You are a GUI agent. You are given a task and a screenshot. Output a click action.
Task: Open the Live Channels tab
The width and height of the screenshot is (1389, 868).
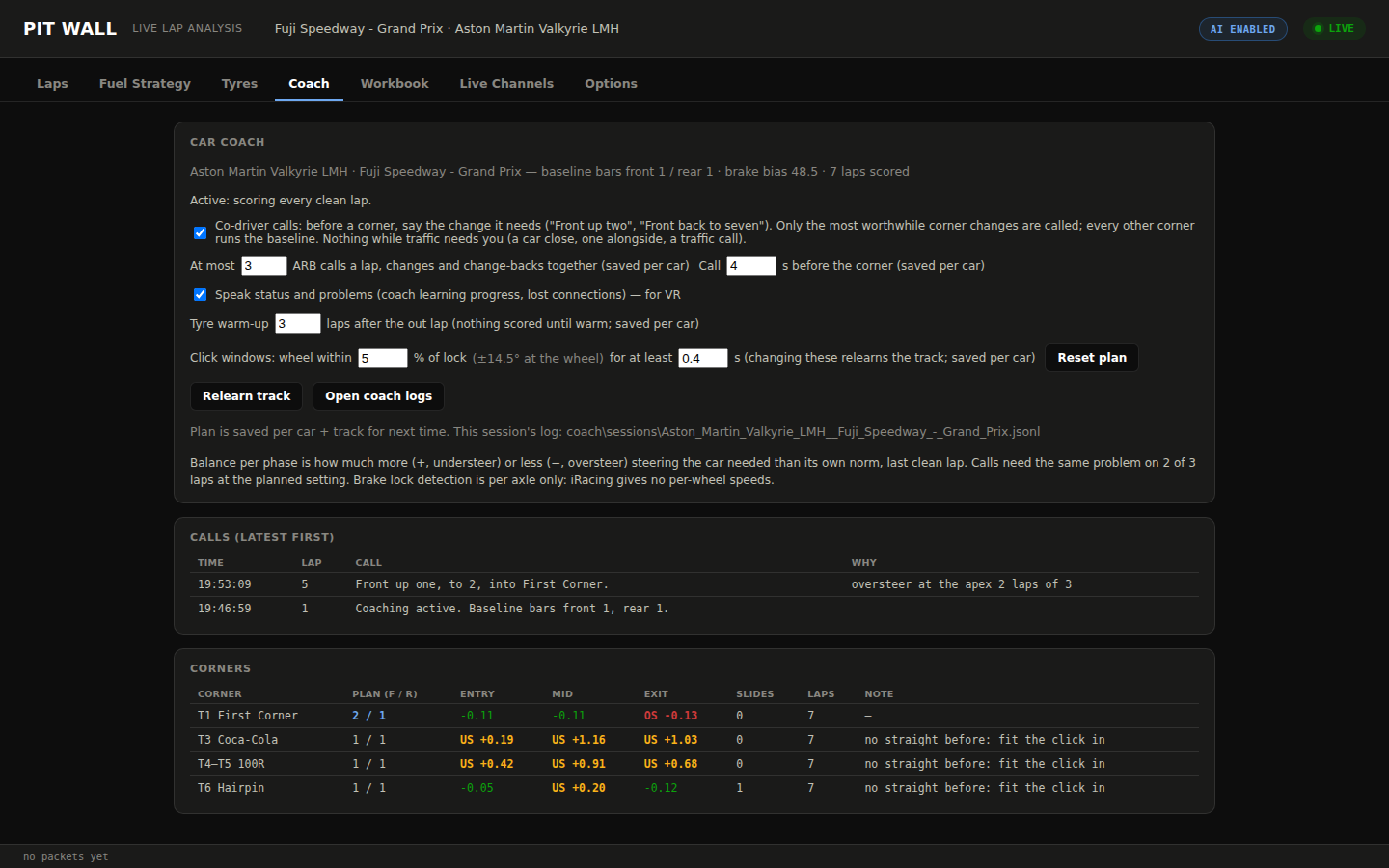506,84
